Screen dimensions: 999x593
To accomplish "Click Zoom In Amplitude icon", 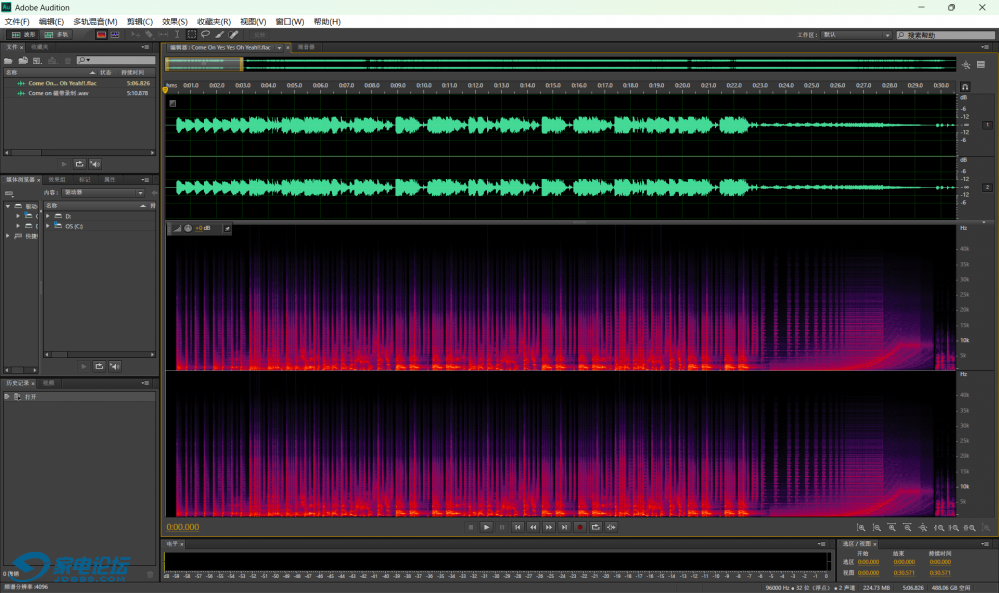I will [x=861, y=527].
